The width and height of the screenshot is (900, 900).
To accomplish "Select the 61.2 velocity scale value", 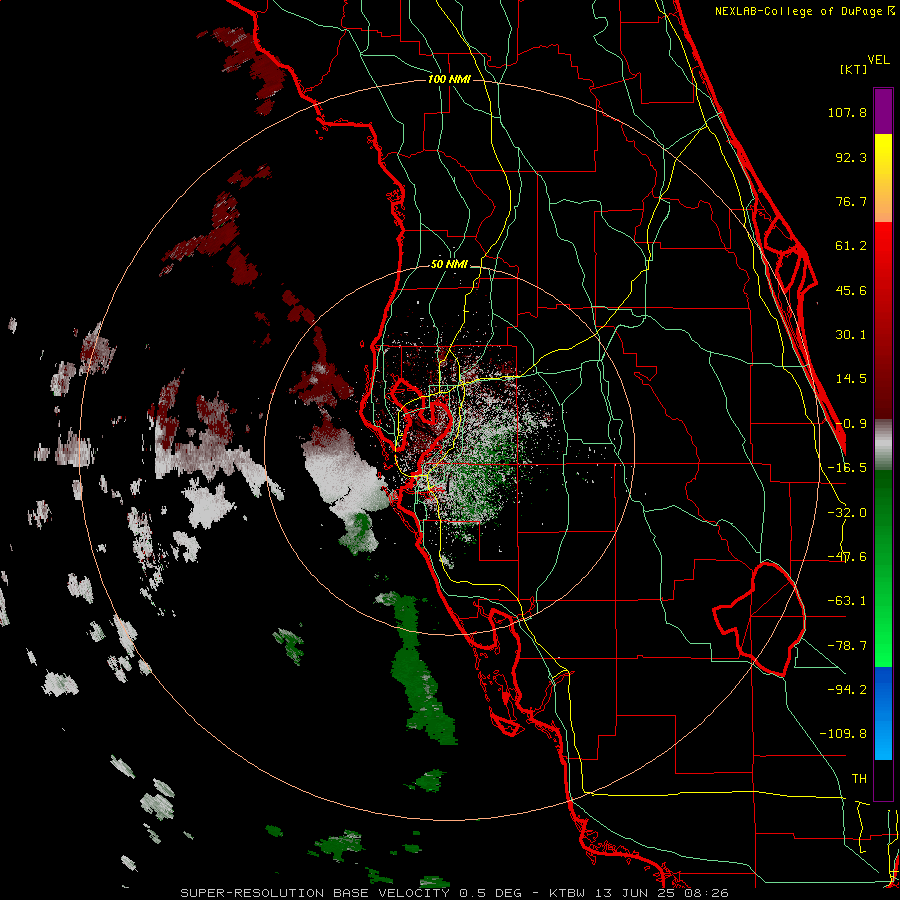I will click(851, 246).
